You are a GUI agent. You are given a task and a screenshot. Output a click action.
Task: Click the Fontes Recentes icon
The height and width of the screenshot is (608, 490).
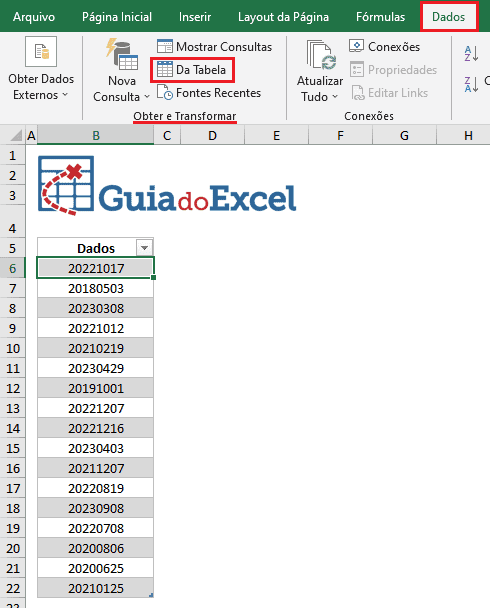pos(165,92)
